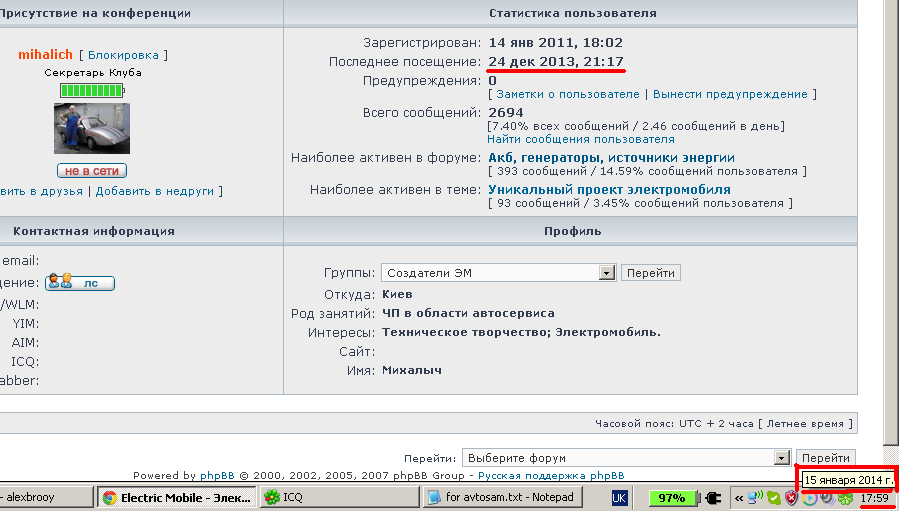Switch to the ICQ taskbar window
Viewport: 899px width, 511px height.
tap(335, 497)
